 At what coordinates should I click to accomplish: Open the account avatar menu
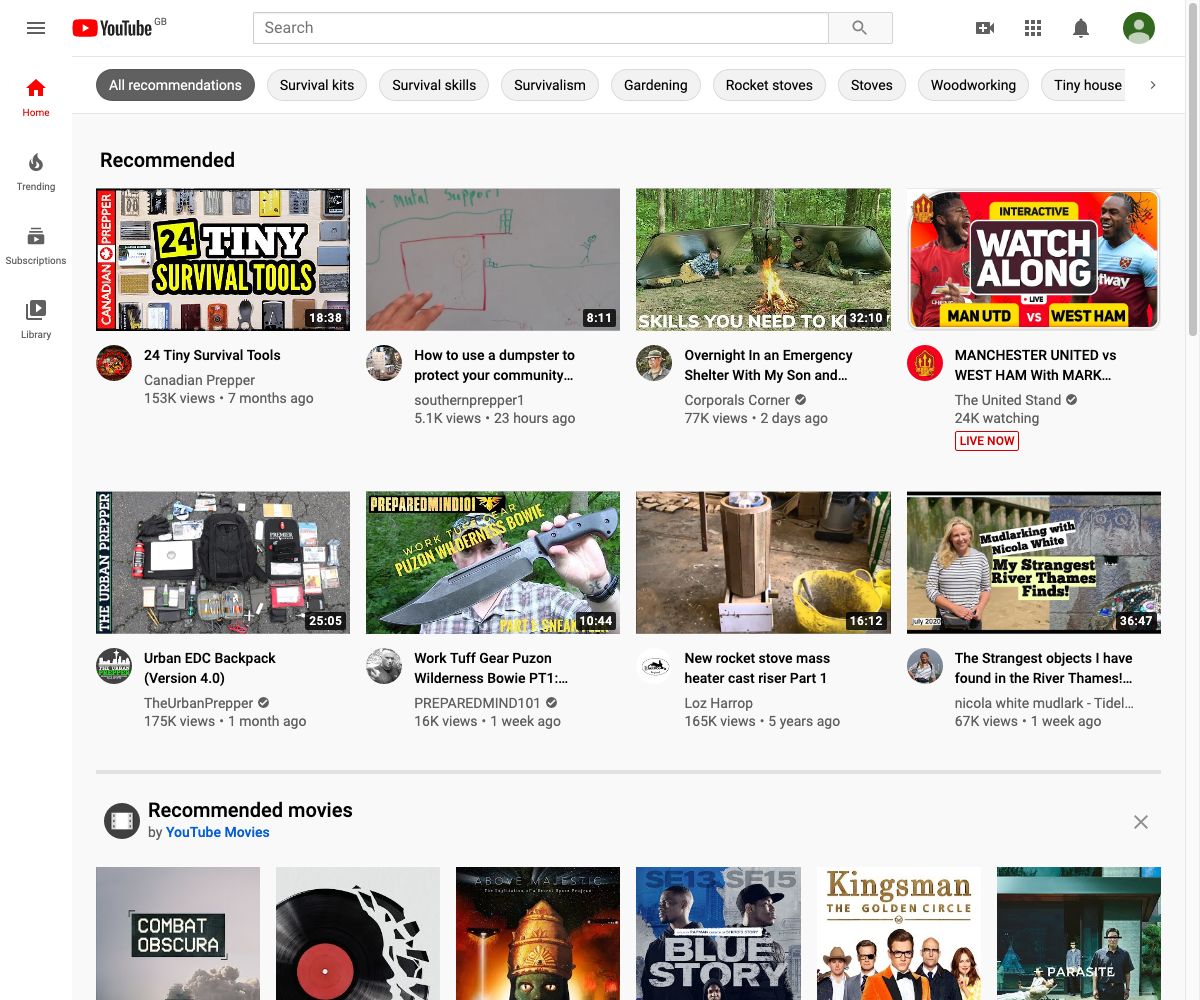click(x=1138, y=28)
